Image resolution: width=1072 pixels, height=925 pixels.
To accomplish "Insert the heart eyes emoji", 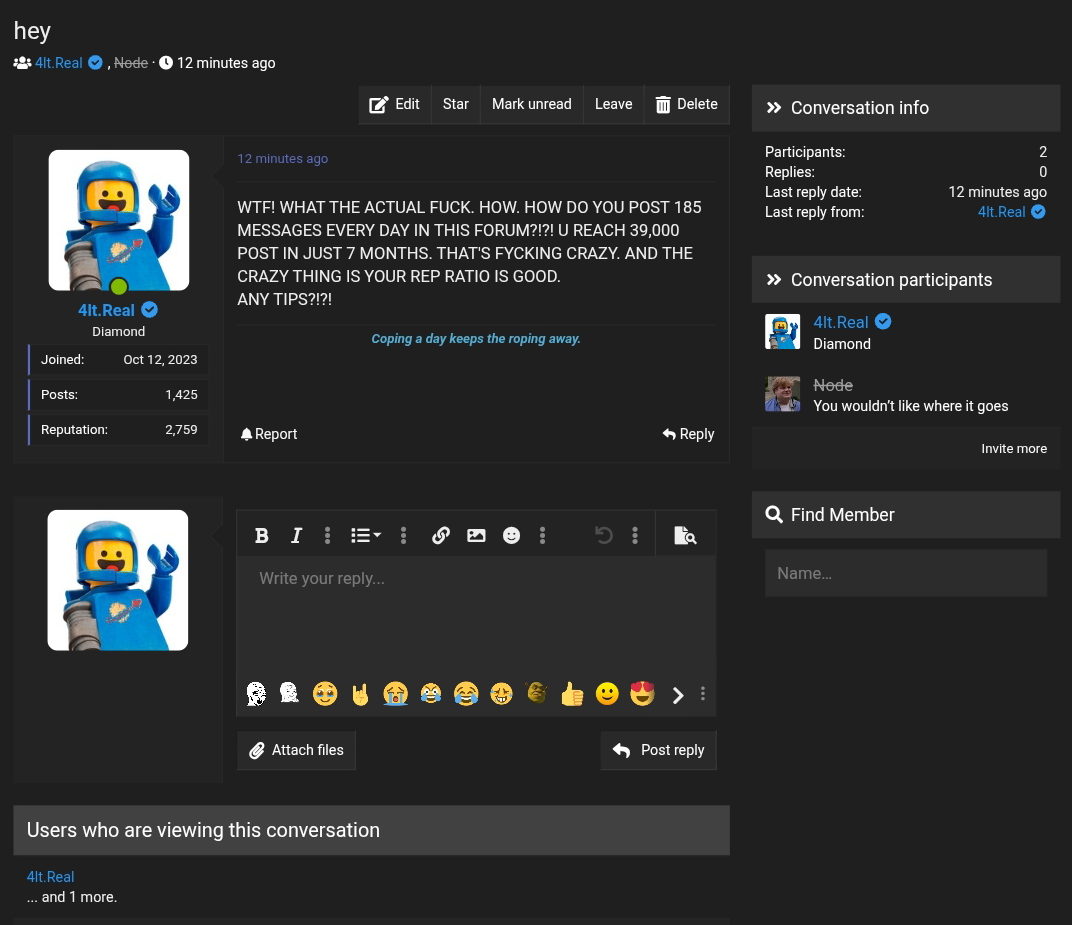I will point(642,694).
